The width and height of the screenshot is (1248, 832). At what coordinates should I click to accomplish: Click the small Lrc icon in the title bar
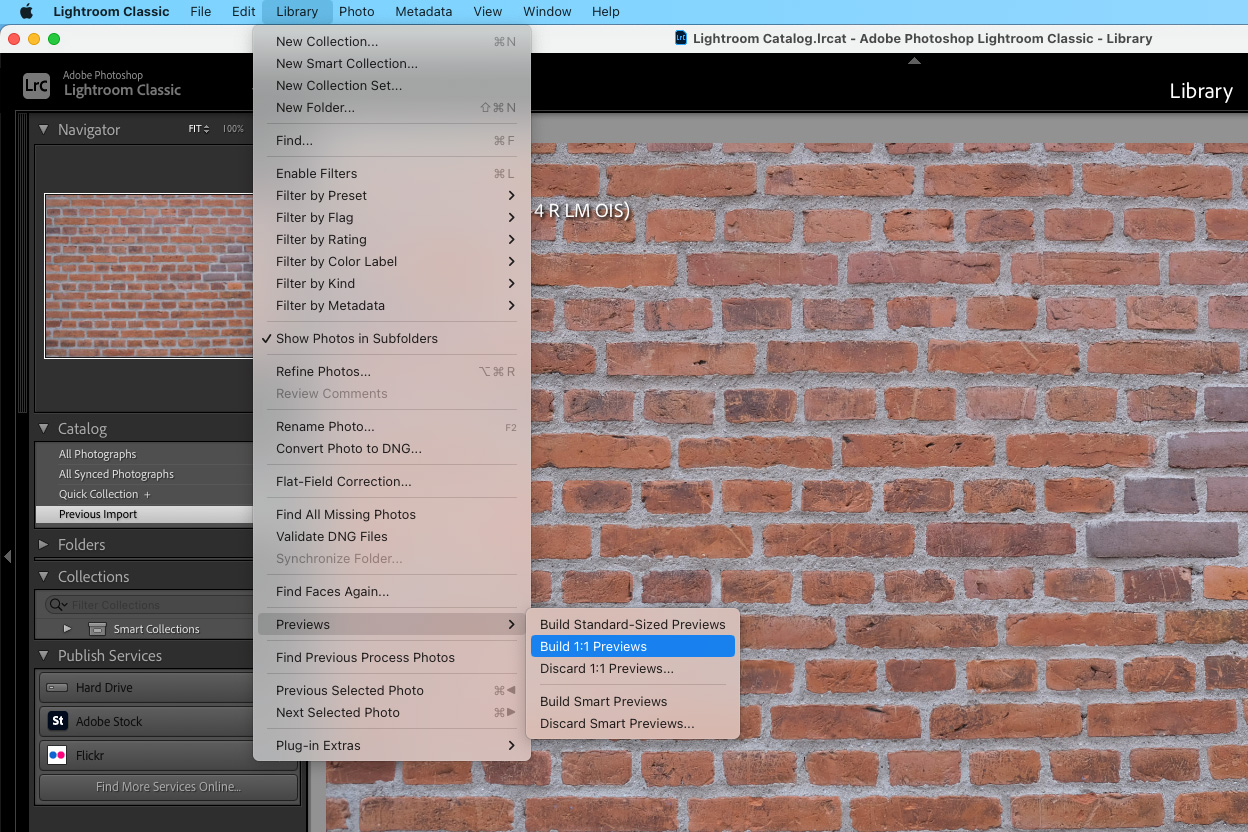point(680,38)
